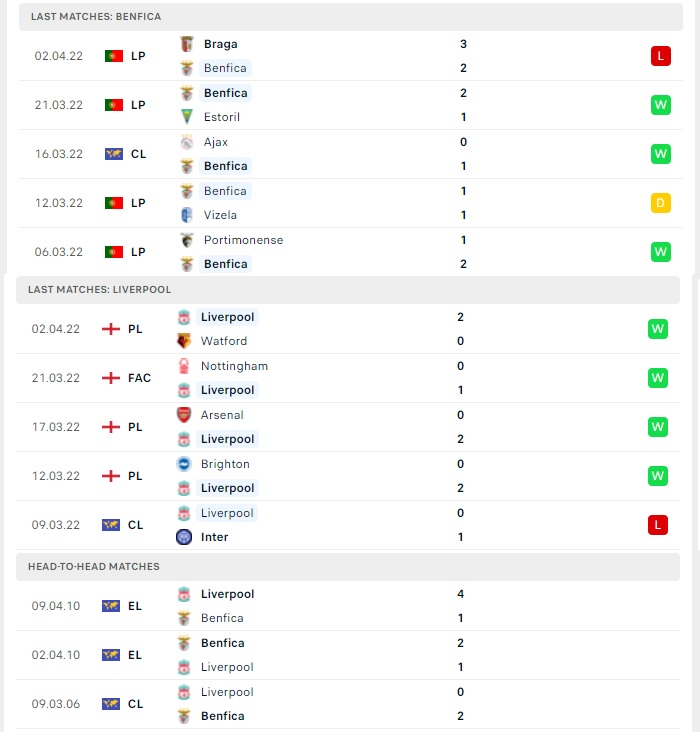Open the 09.04.10 Liverpool vs Benfica match

pyautogui.click(x=348, y=606)
